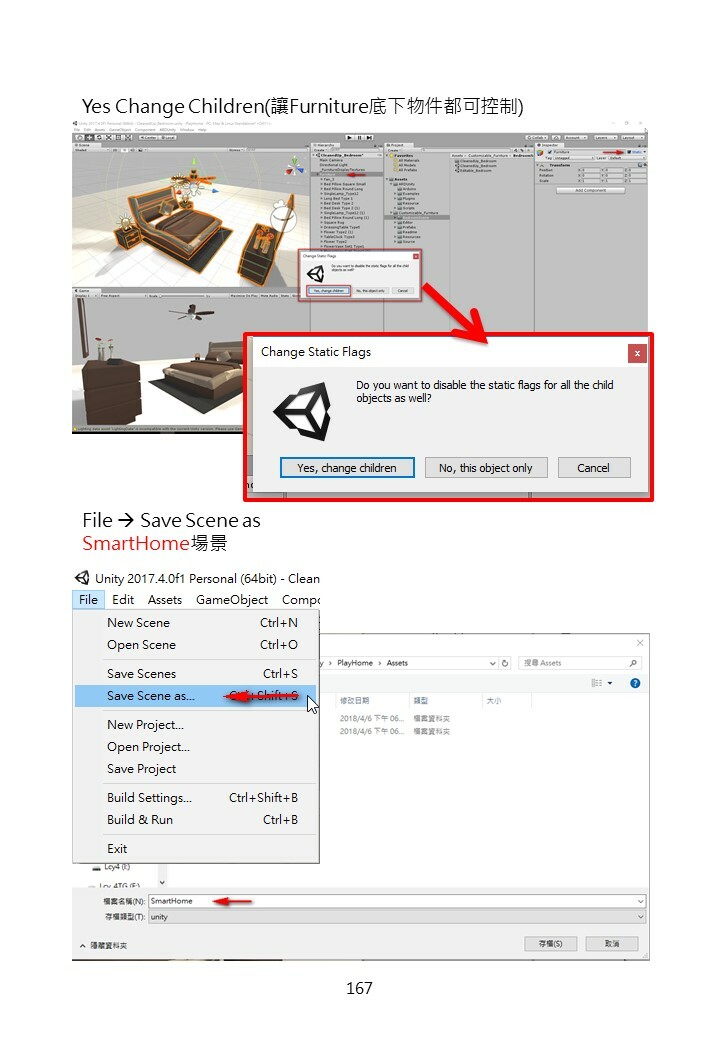Viewport: 720px width, 1040px height.
Task: Click the Game view Scale slider
Action: (182, 296)
